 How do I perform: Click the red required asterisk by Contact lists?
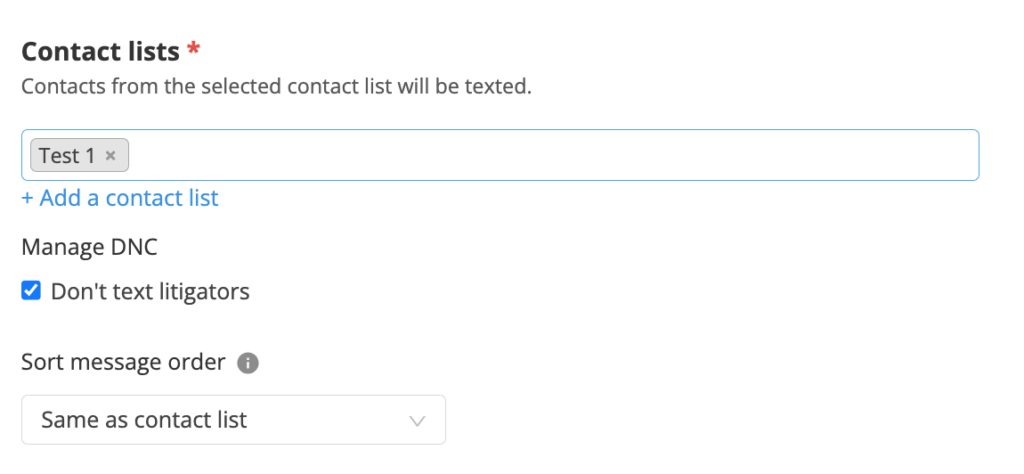(193, 49)
